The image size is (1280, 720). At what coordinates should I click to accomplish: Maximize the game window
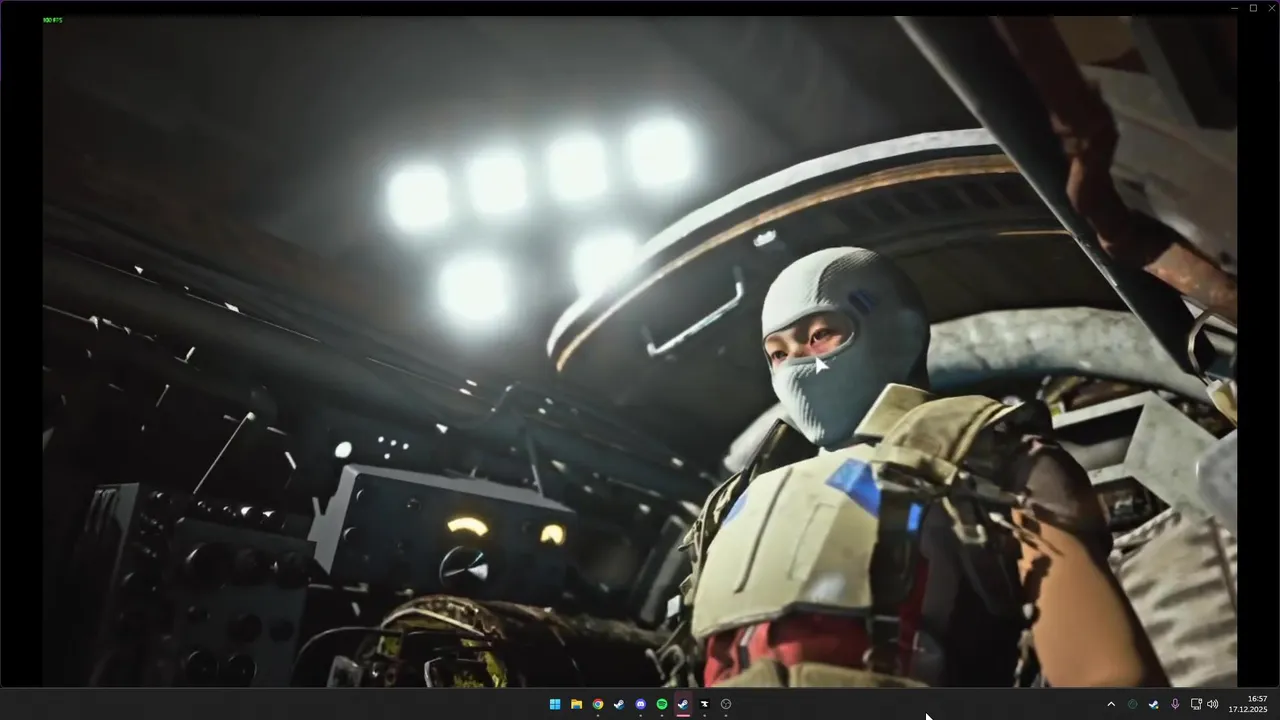tap(1253, 8)
